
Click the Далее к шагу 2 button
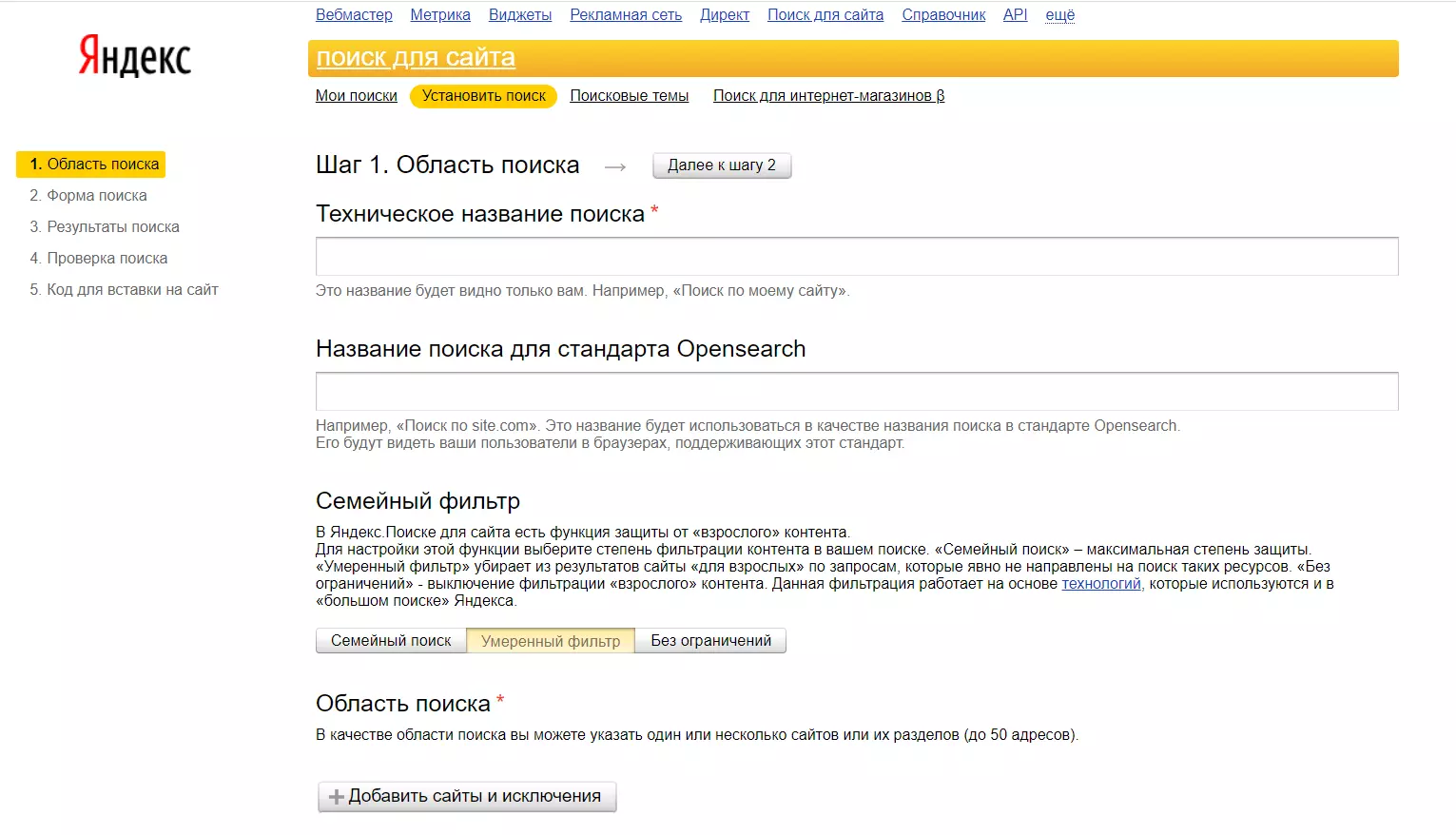click(x=722, y=165)
